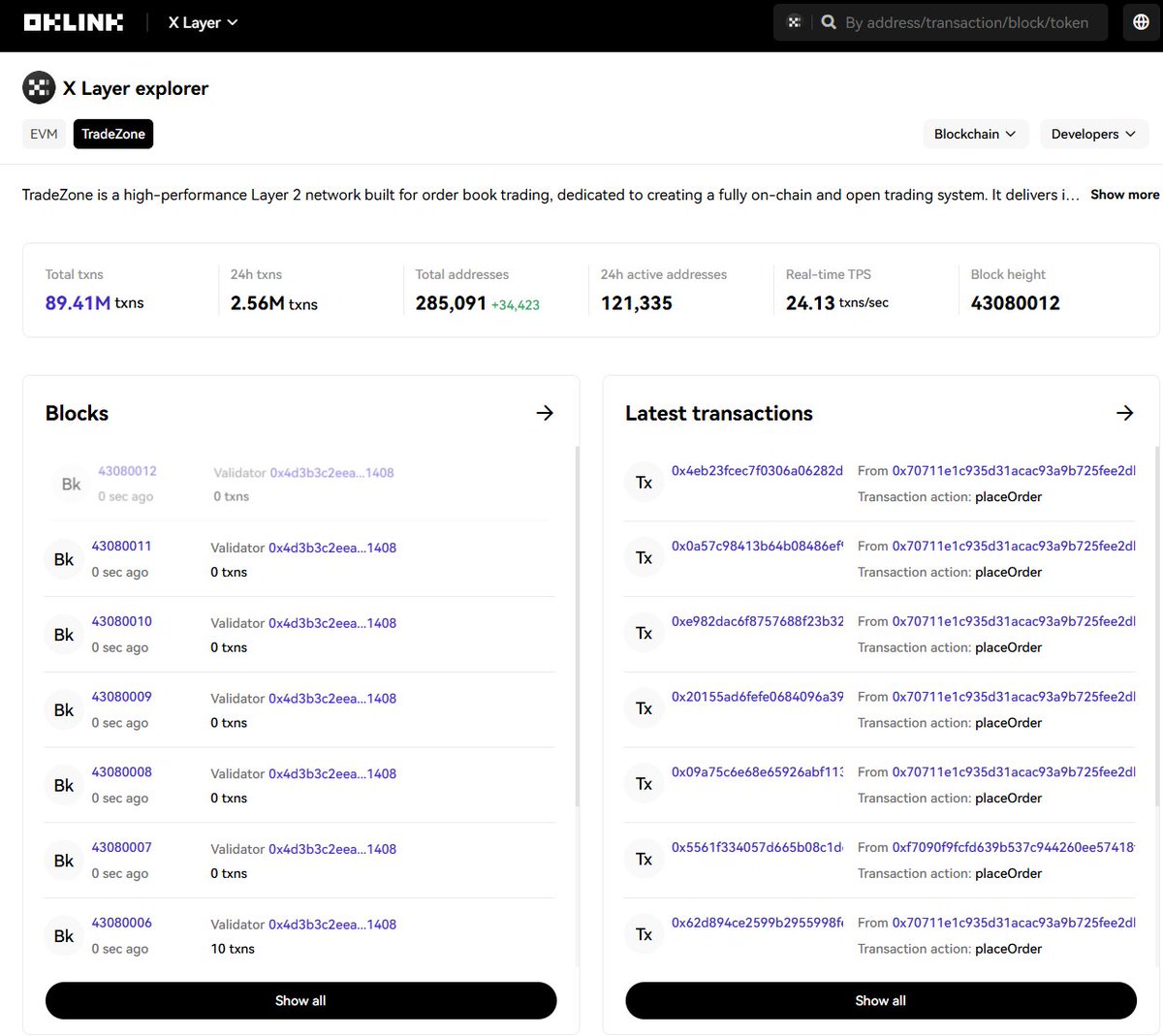Screen dimensions: 1163x1036
Task: Click Bk icon for block 43080008
Action: 64,785
